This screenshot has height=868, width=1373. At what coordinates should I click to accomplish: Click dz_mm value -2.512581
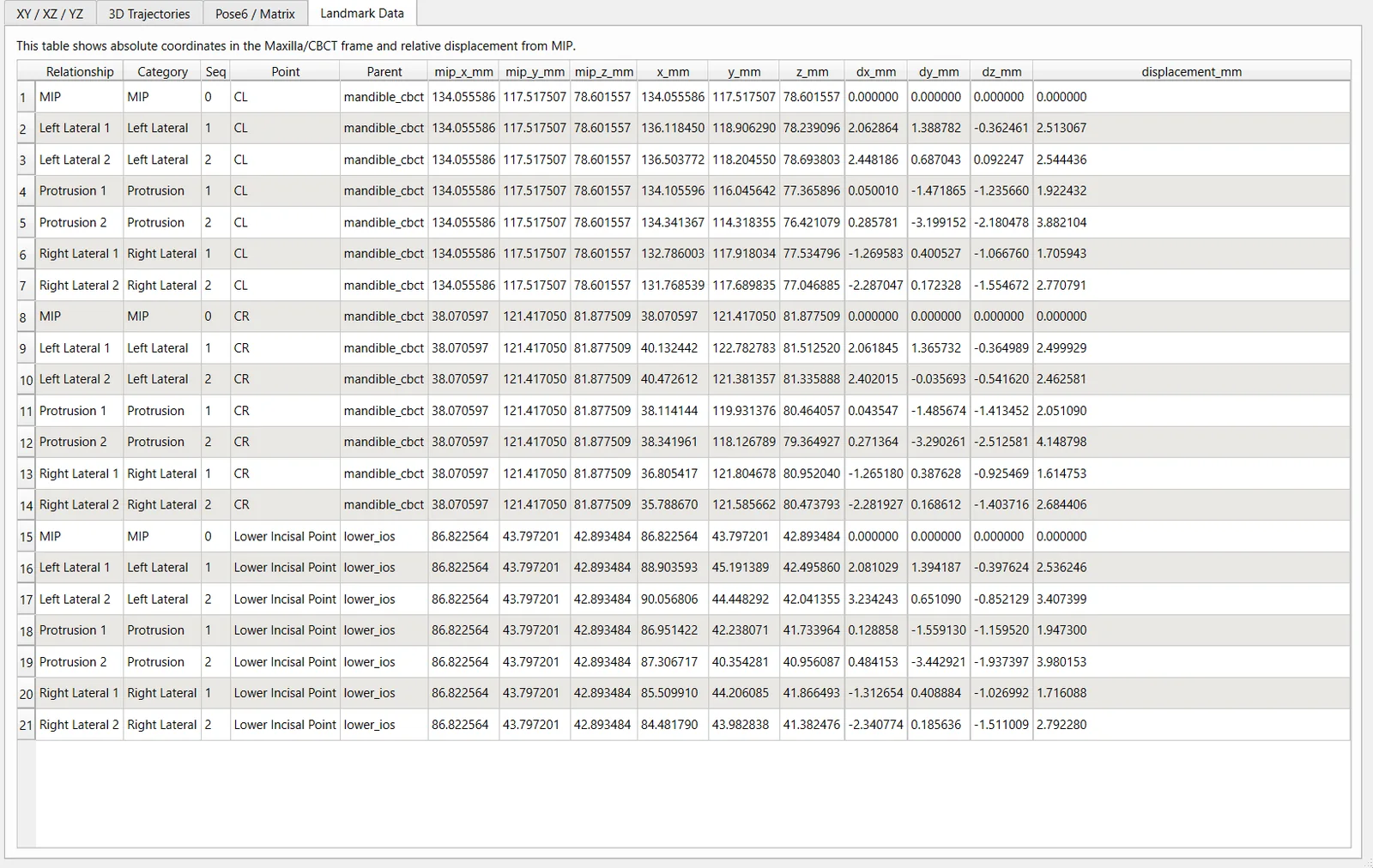[1001, 442]
